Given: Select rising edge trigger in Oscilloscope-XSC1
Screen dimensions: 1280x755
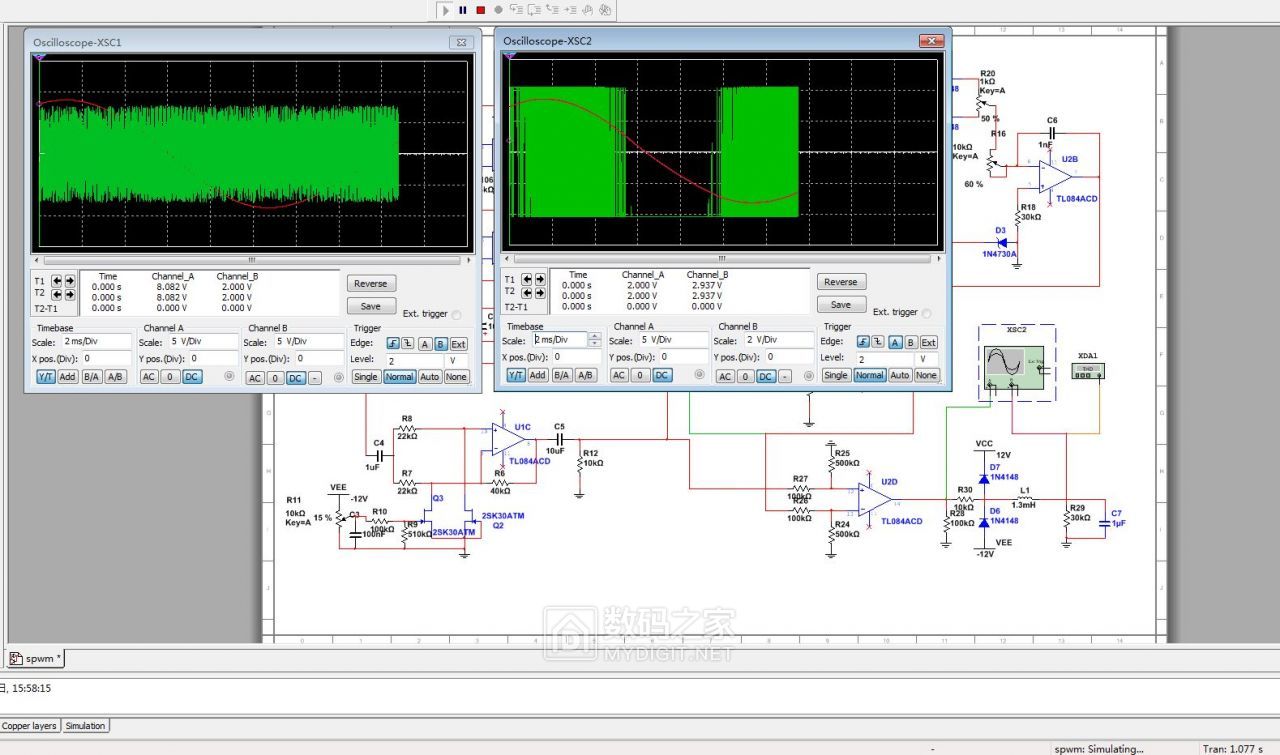Looking at the screenshot, I should [x=393, y=344].
